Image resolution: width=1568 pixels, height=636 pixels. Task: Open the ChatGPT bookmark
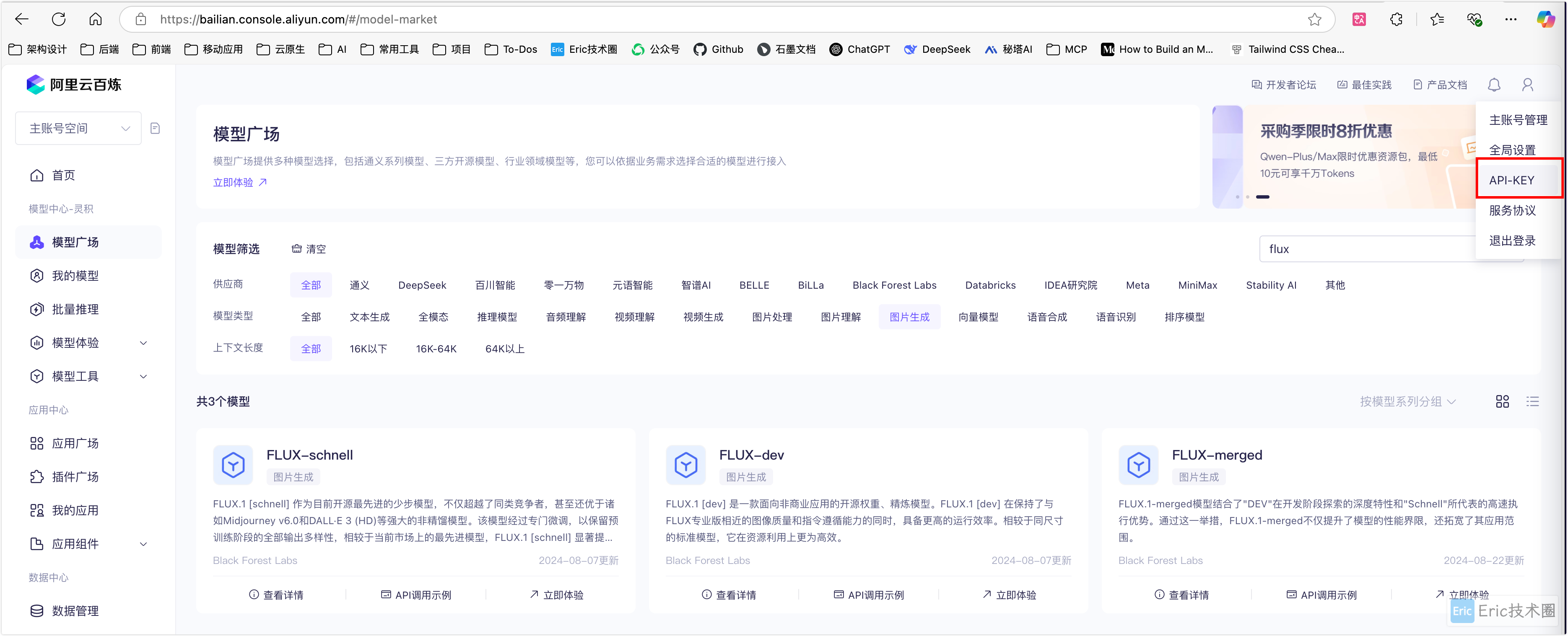pos(859,49)
